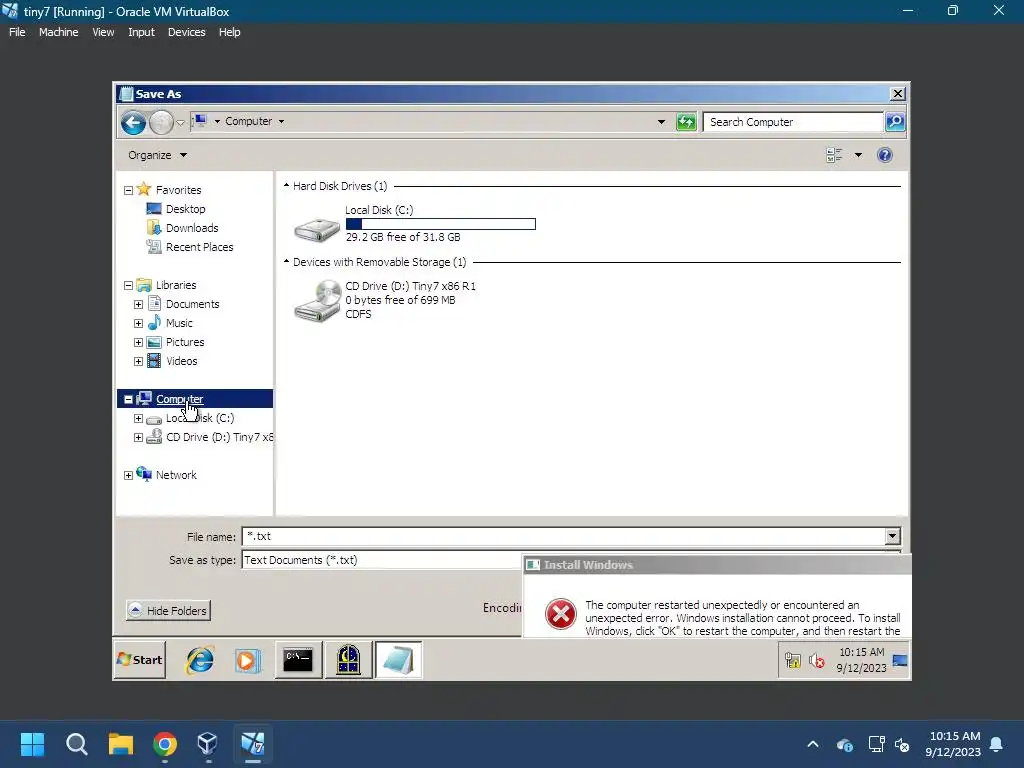Screen dimensions: 1024x768
Task: Collapse the Libraries tree node
Action: coord(129,285)
